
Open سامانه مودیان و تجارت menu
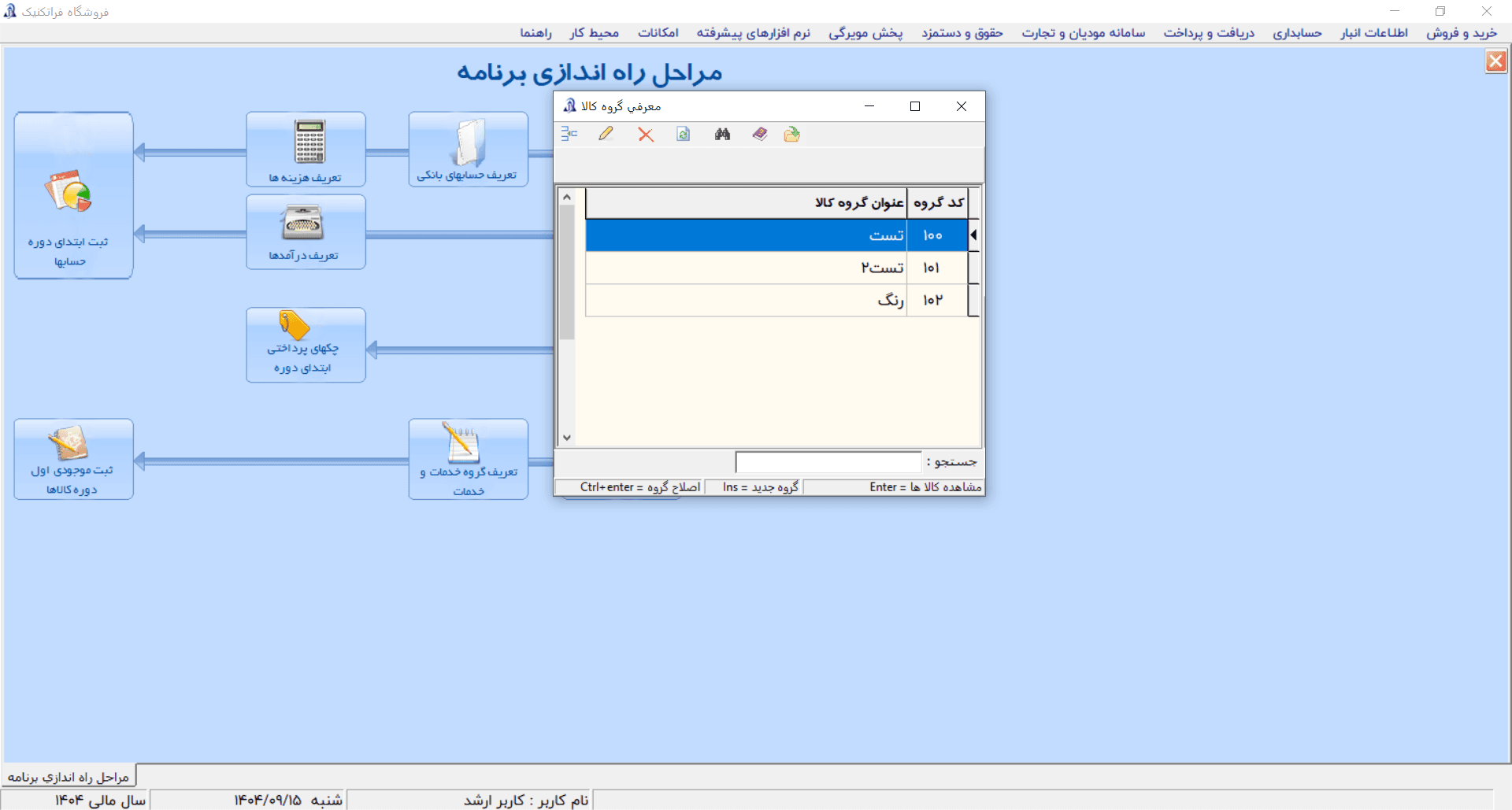tap(1083, 33)
